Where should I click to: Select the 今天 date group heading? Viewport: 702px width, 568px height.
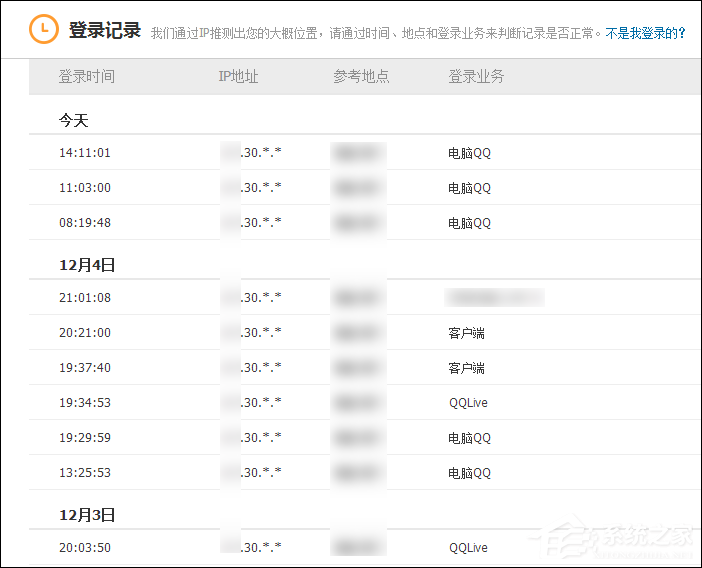pyautogui.click(x=74, y=120)
